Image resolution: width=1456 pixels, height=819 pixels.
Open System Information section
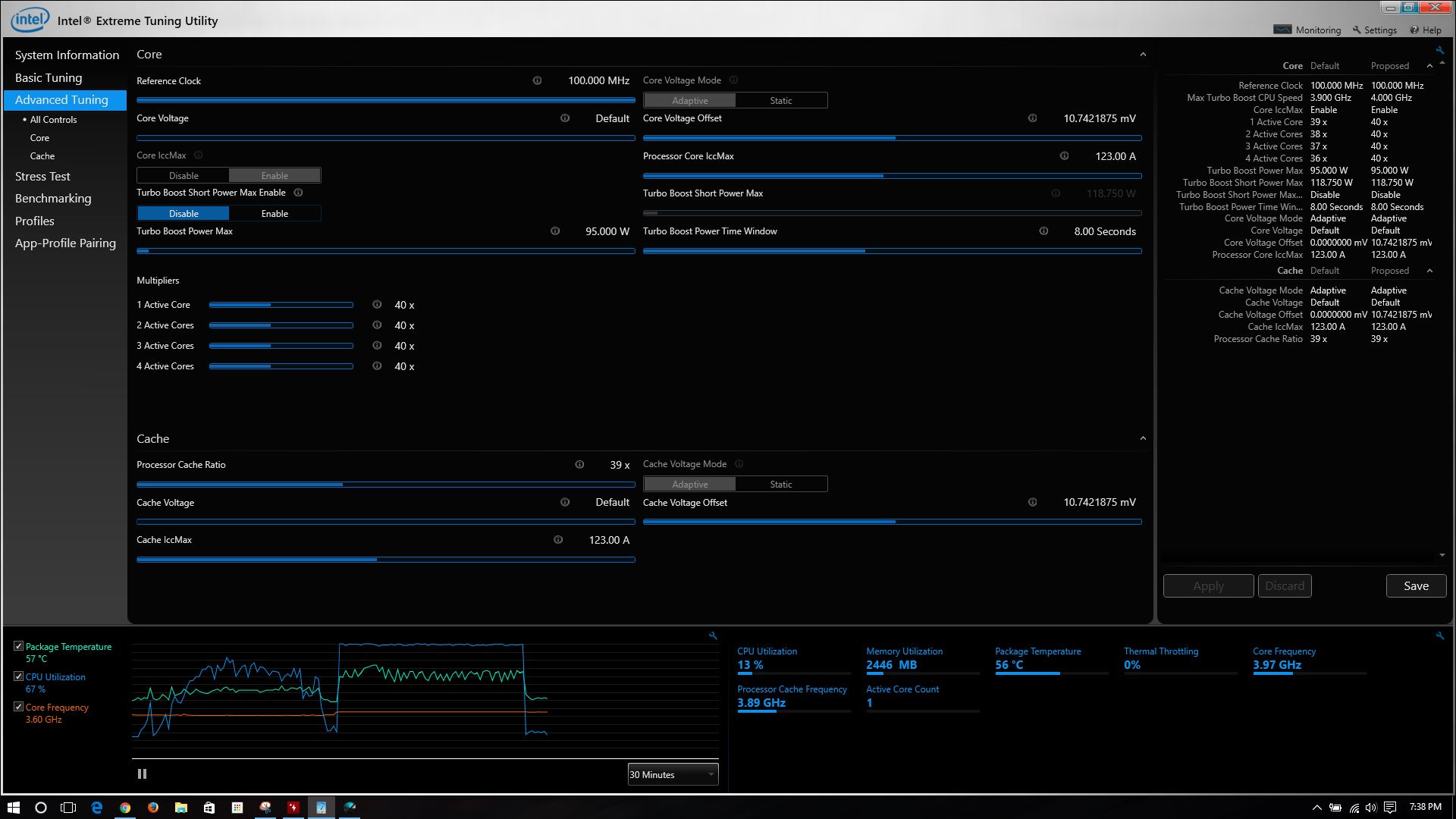[67, 55]
